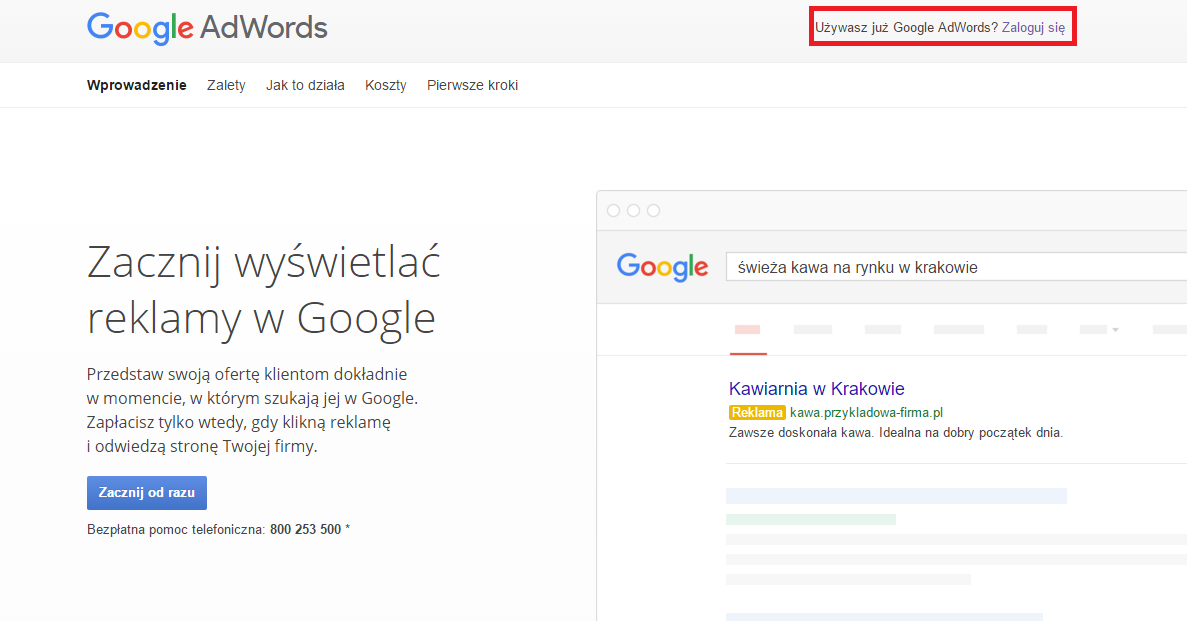This screenshot has width=1187, height=621.
Task: Navigate to Pierwsze kroki
Action: click(472, 86)
